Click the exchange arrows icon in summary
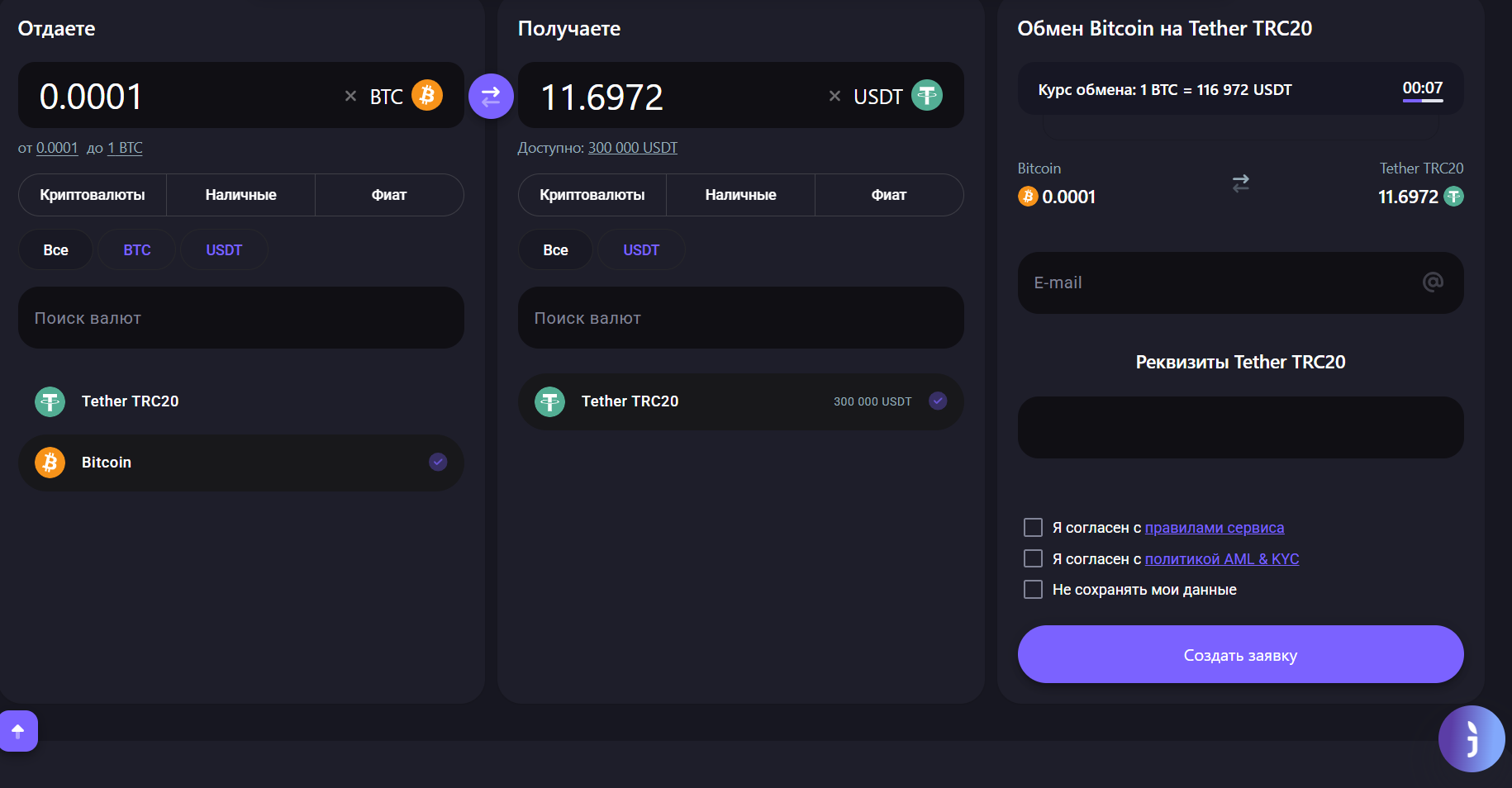 click(x=1240, y=183)
